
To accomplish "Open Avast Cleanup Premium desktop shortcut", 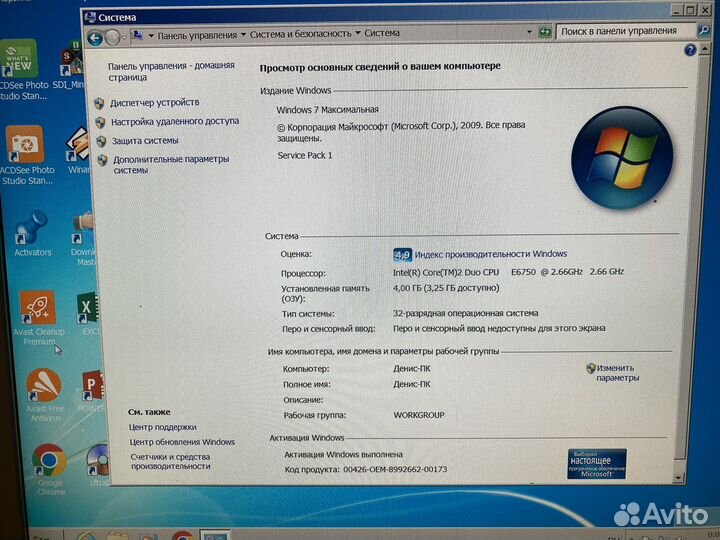I will click(x=39, y=318).
